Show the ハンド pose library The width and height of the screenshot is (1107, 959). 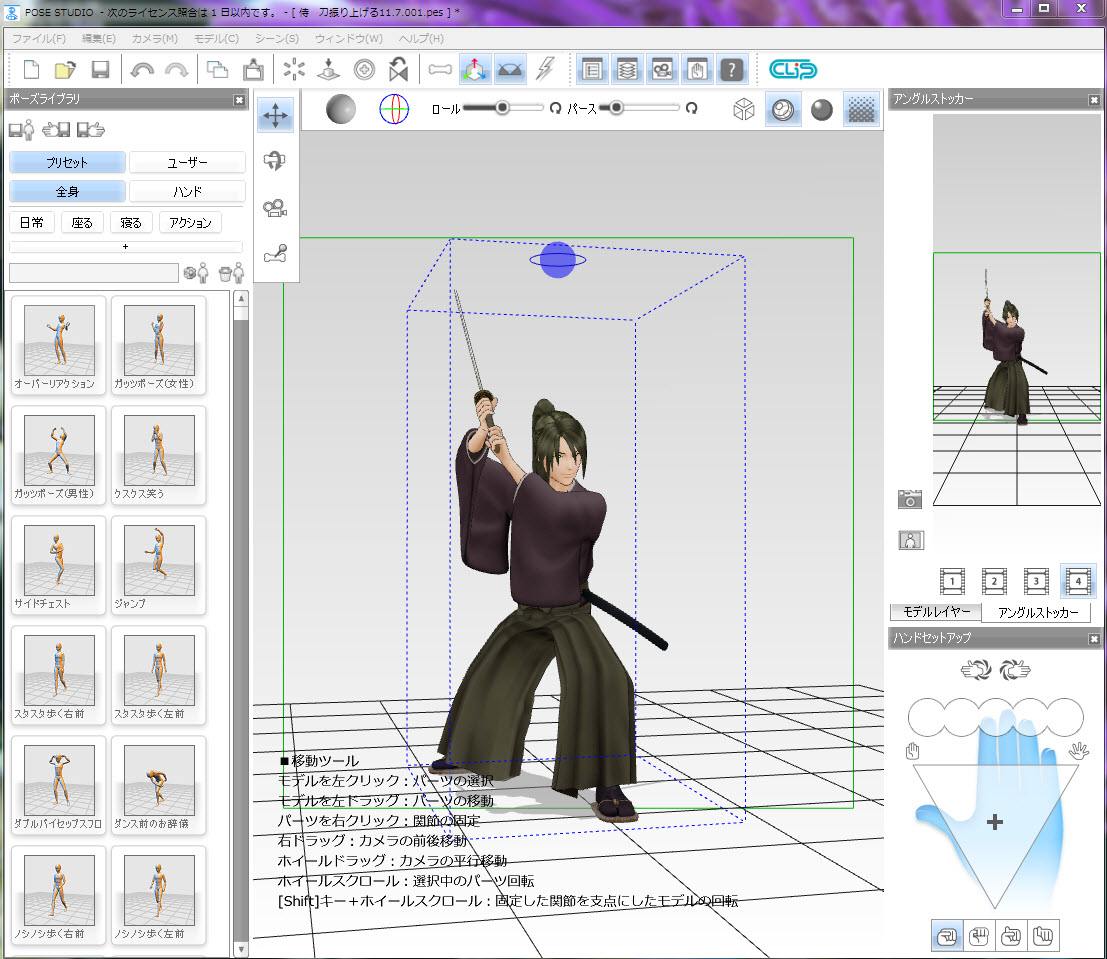[188, 191]
